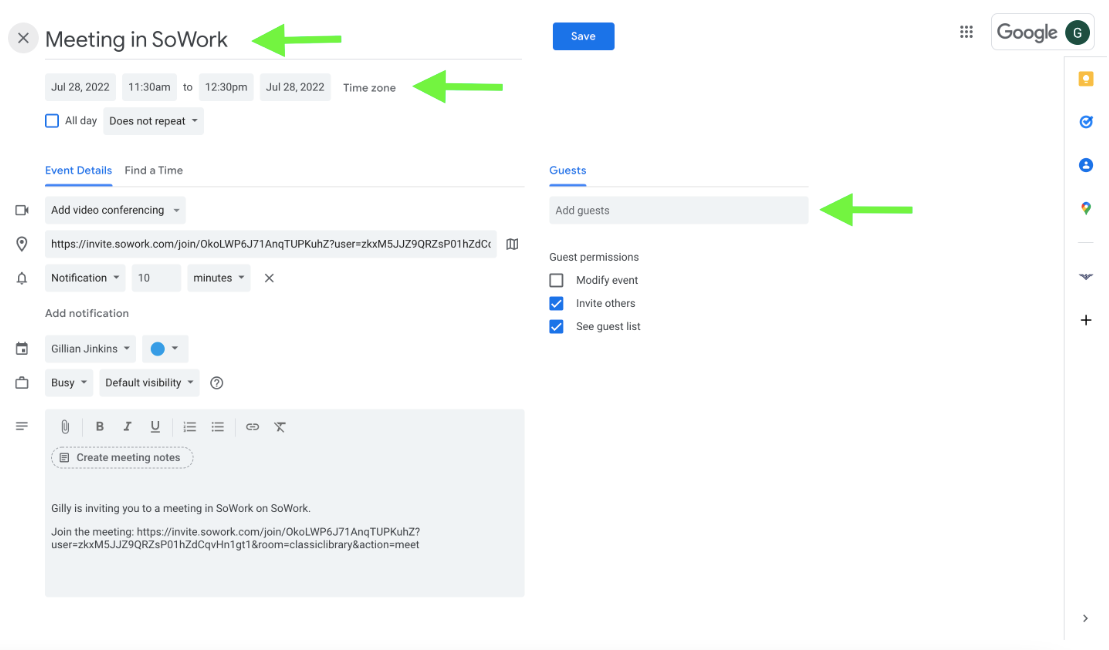Click the video camera icon beside conferencing
The image size is (1109, 650).
pos(22,210)
